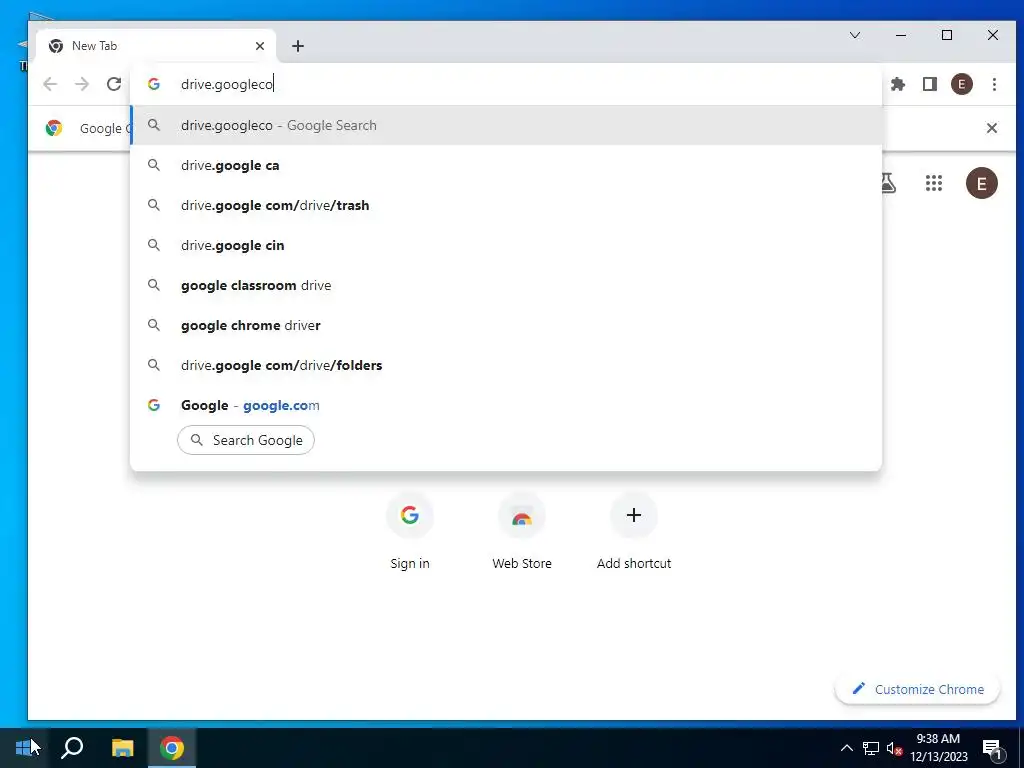
Task: Pick the 'drive.google com/drive/trash' suggestion
Action: [506, 205]
